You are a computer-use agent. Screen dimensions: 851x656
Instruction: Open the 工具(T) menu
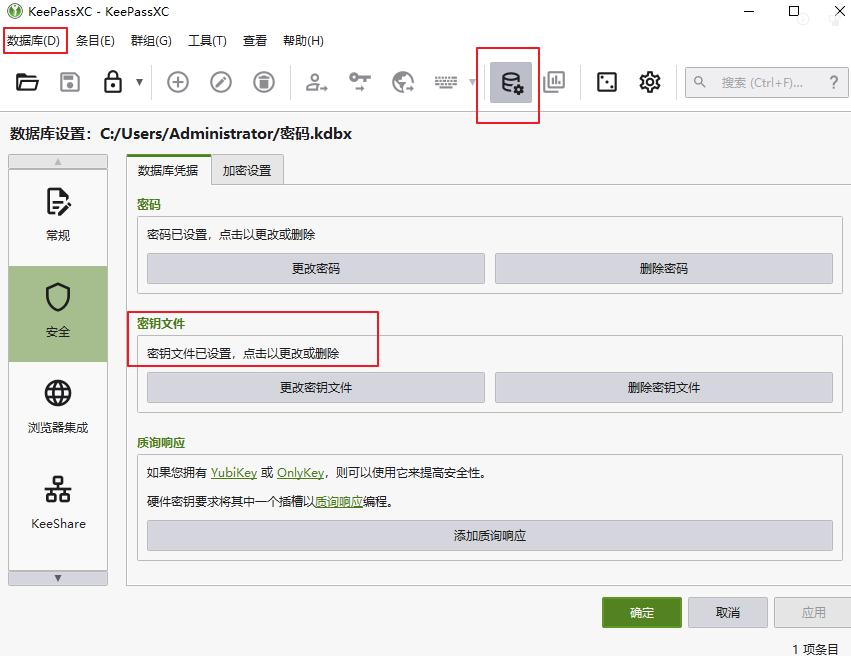tap(207, 41)
